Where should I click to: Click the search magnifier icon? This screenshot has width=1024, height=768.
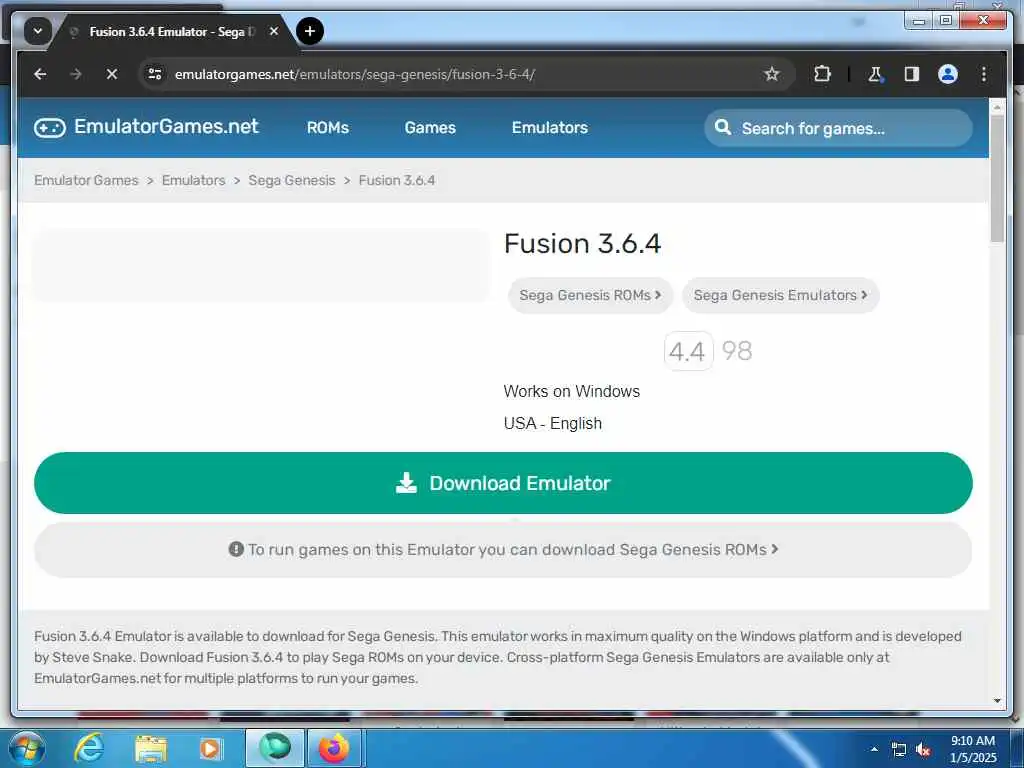click(x=723, y=127)
